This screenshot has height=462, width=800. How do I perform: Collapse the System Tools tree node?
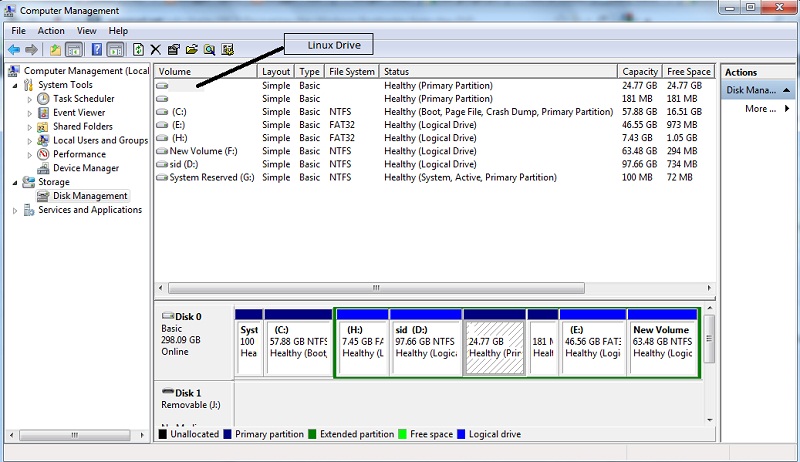click(x=15, y=85)
